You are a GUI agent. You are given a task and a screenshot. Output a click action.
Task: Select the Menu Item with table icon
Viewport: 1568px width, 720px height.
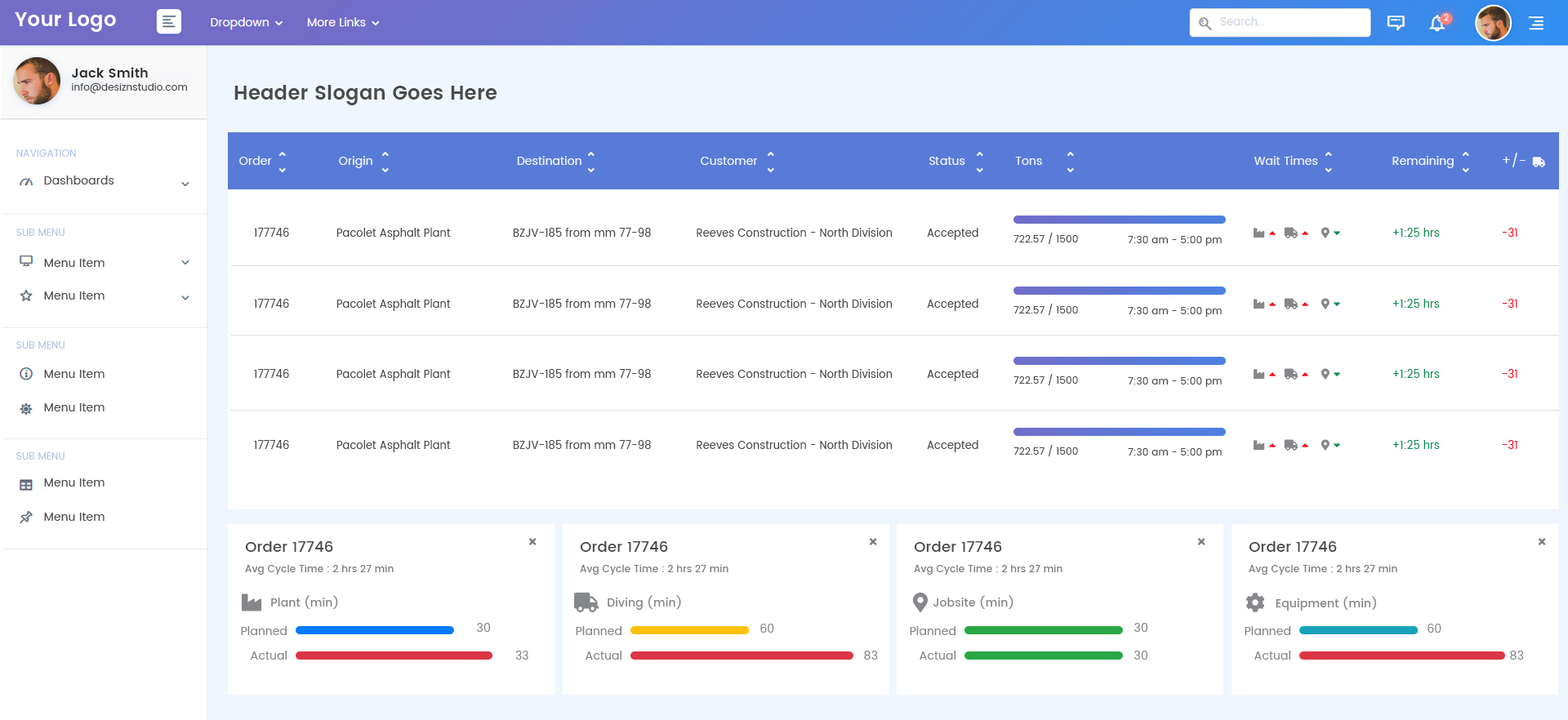pyautogui.click(x=74, y=483)
